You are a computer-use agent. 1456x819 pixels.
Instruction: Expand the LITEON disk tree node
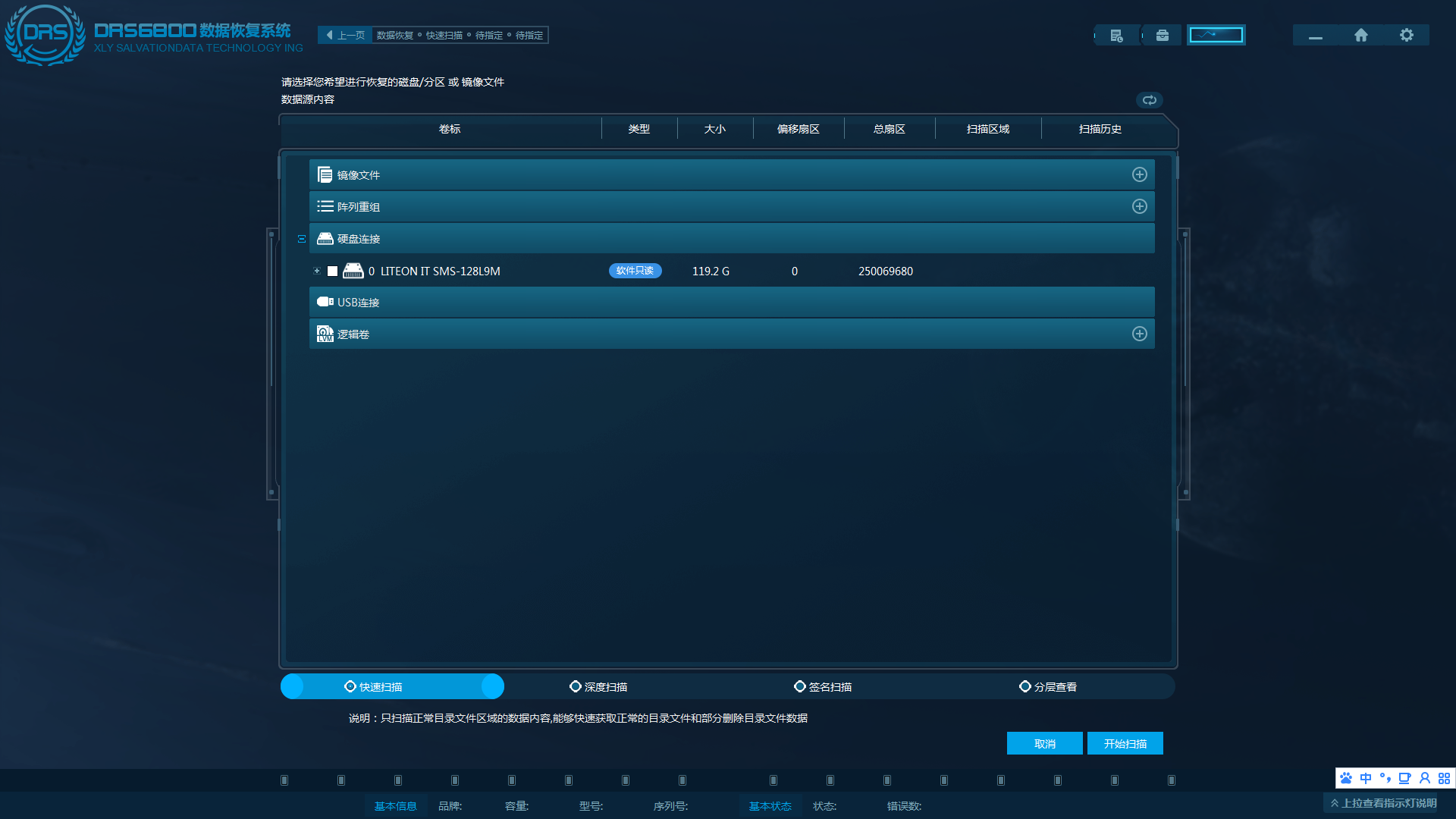tap(317, 271)
